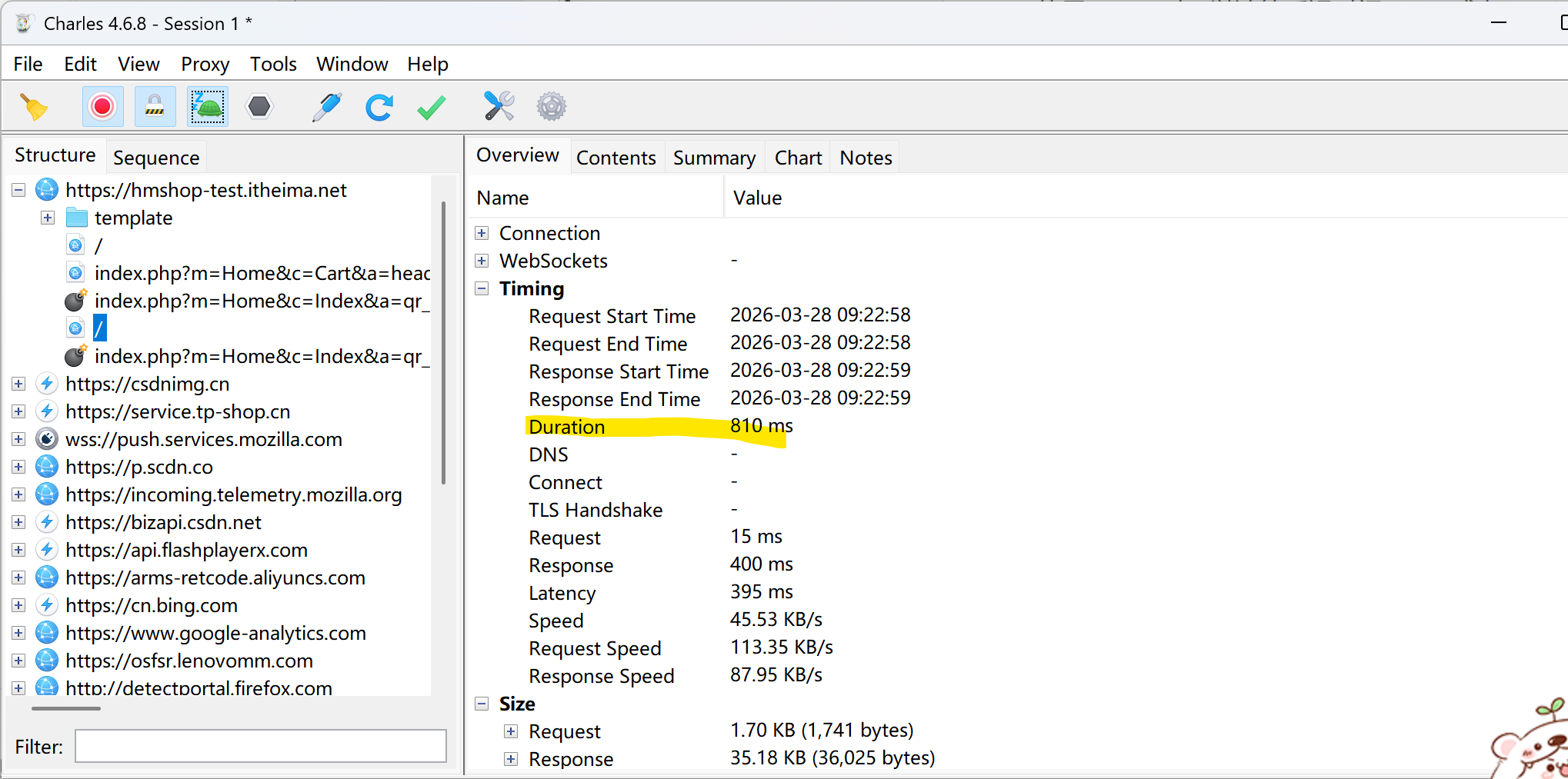This screenshot has width=1568, height=779.
Task: Expand the WebSockets section
Action: [x=482, y=261]
